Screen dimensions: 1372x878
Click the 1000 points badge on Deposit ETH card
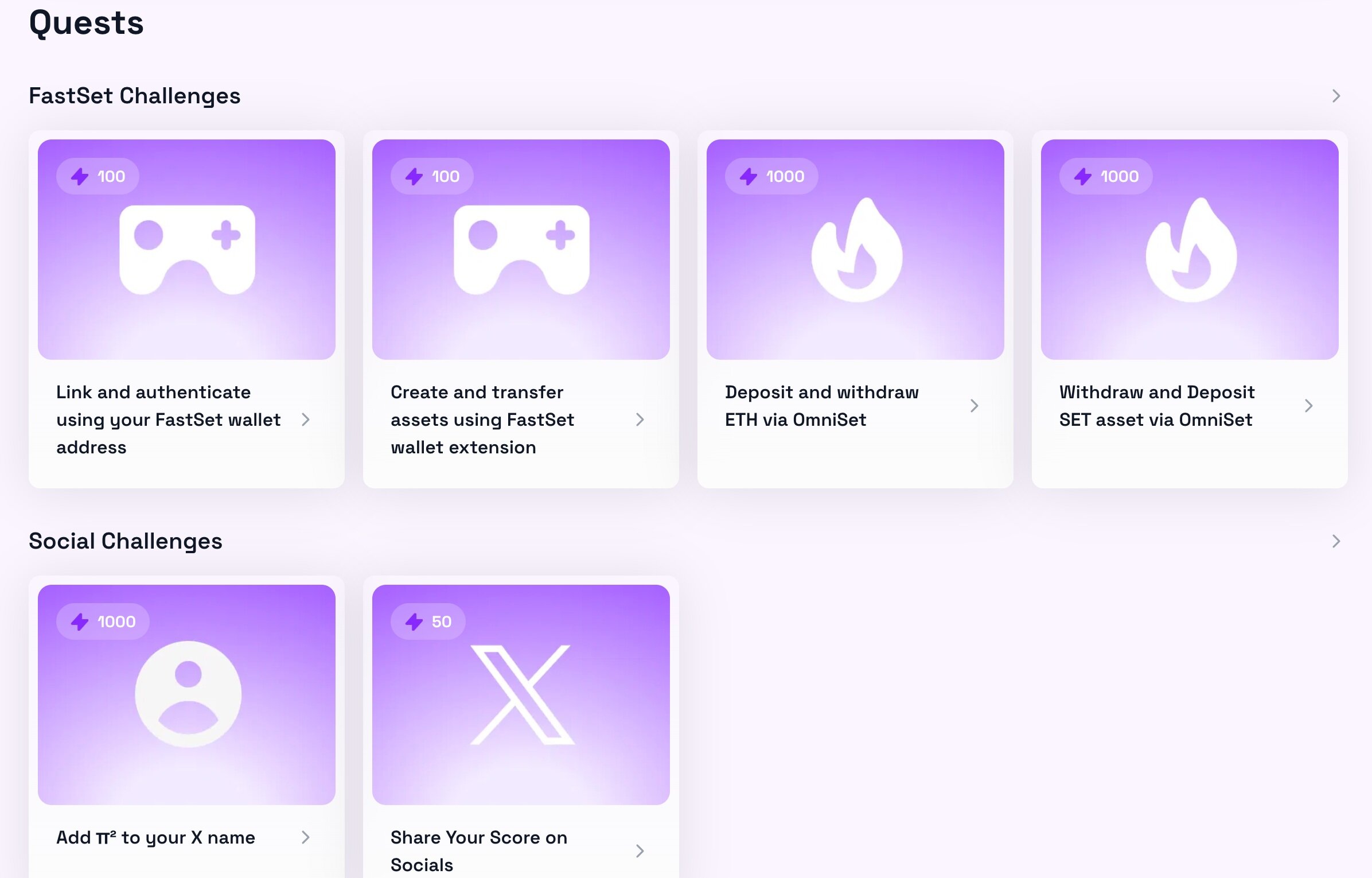point(771,176)
